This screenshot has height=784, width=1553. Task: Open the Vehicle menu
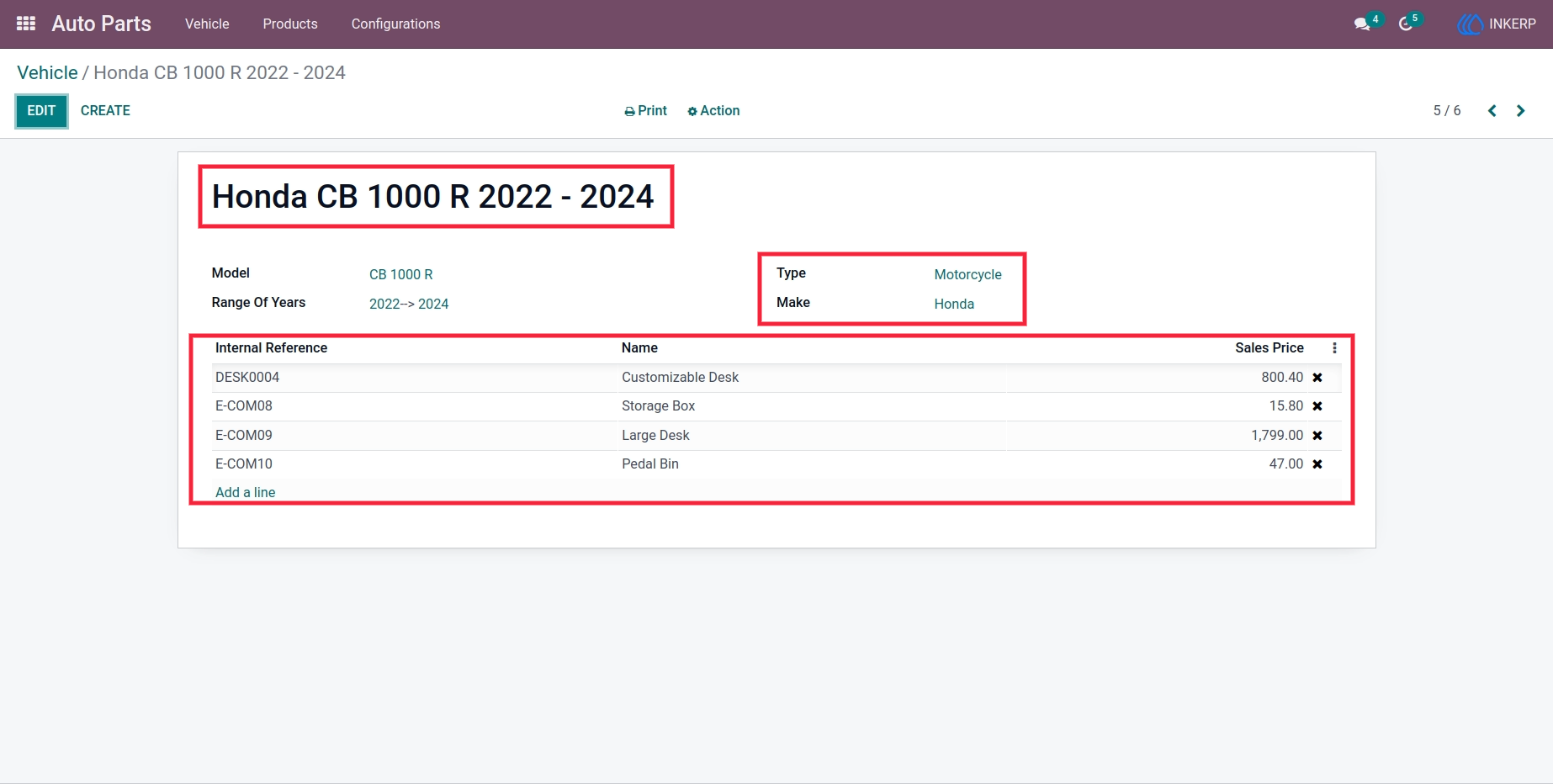207,24
